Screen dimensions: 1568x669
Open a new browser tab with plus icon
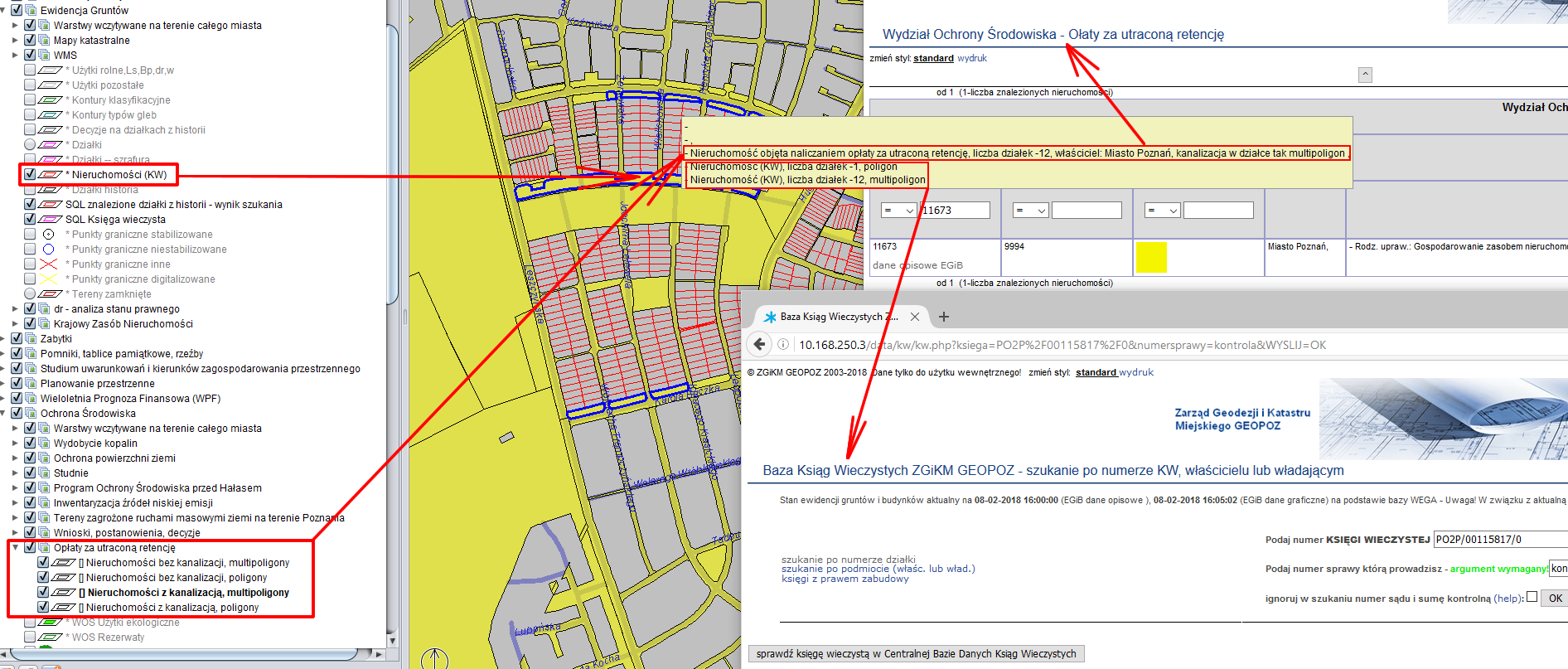[x=943, y=317]
